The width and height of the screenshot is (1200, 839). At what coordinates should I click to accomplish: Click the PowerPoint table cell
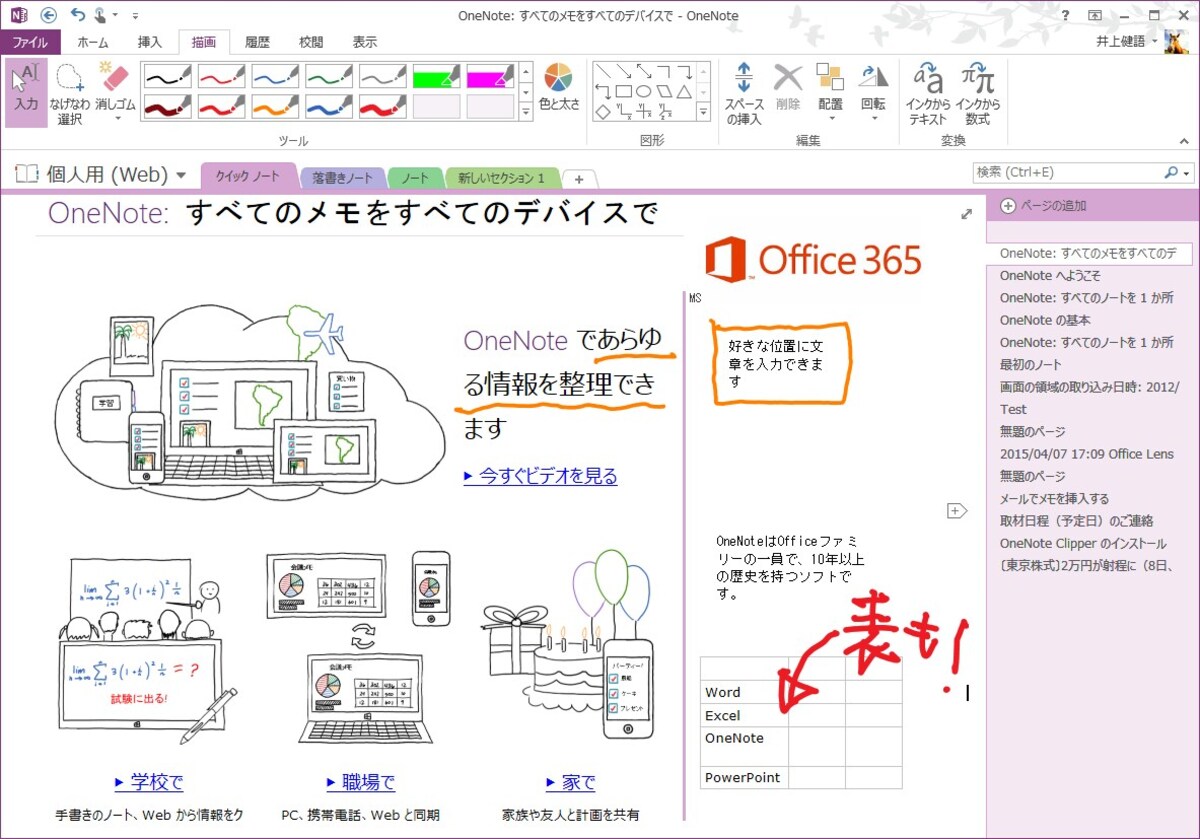click(x=744, y=778)
